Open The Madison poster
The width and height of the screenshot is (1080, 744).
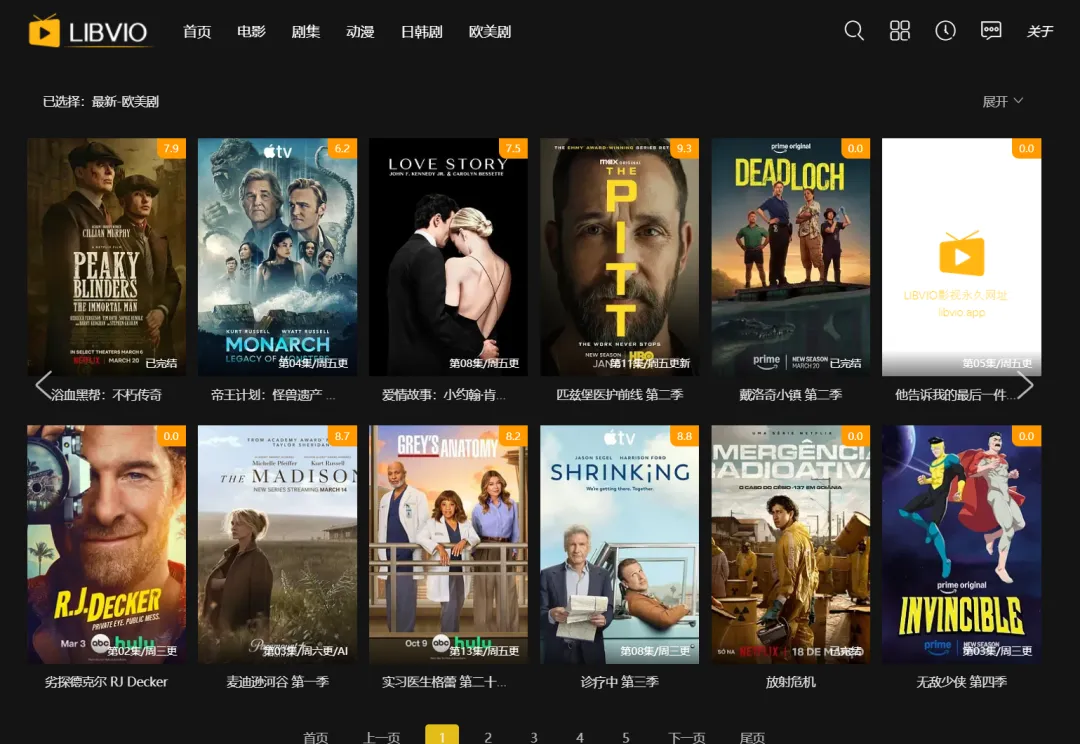(278, 544)
